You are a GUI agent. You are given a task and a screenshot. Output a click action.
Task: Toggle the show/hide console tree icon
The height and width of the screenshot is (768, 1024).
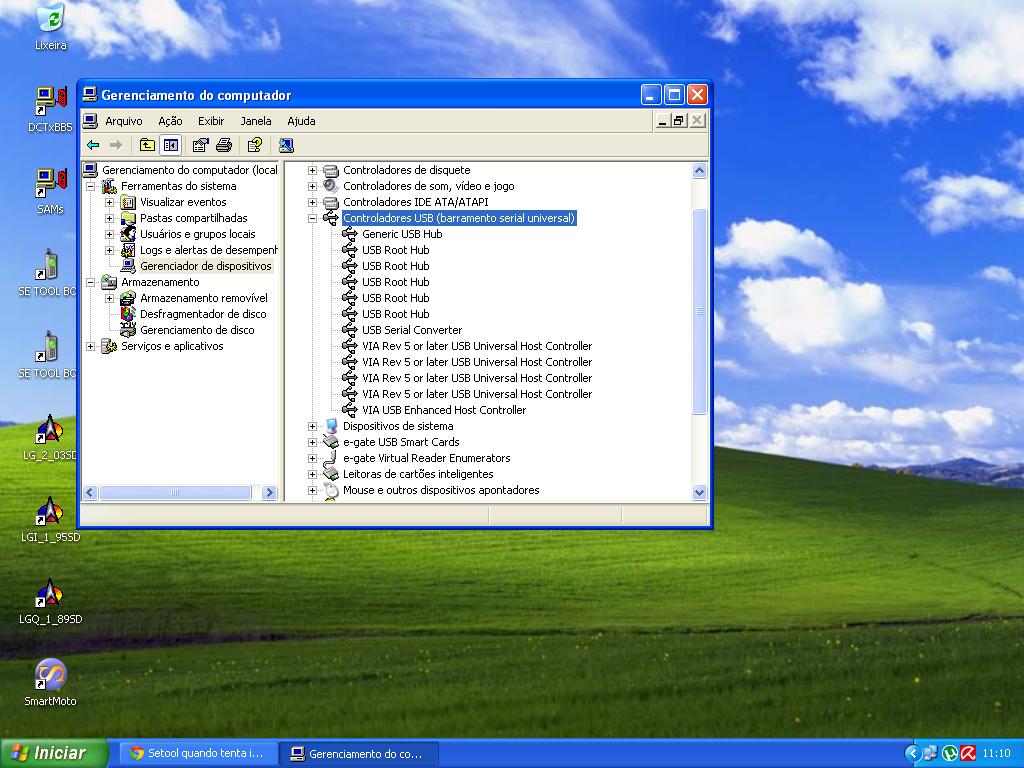[x=170, y=145]
